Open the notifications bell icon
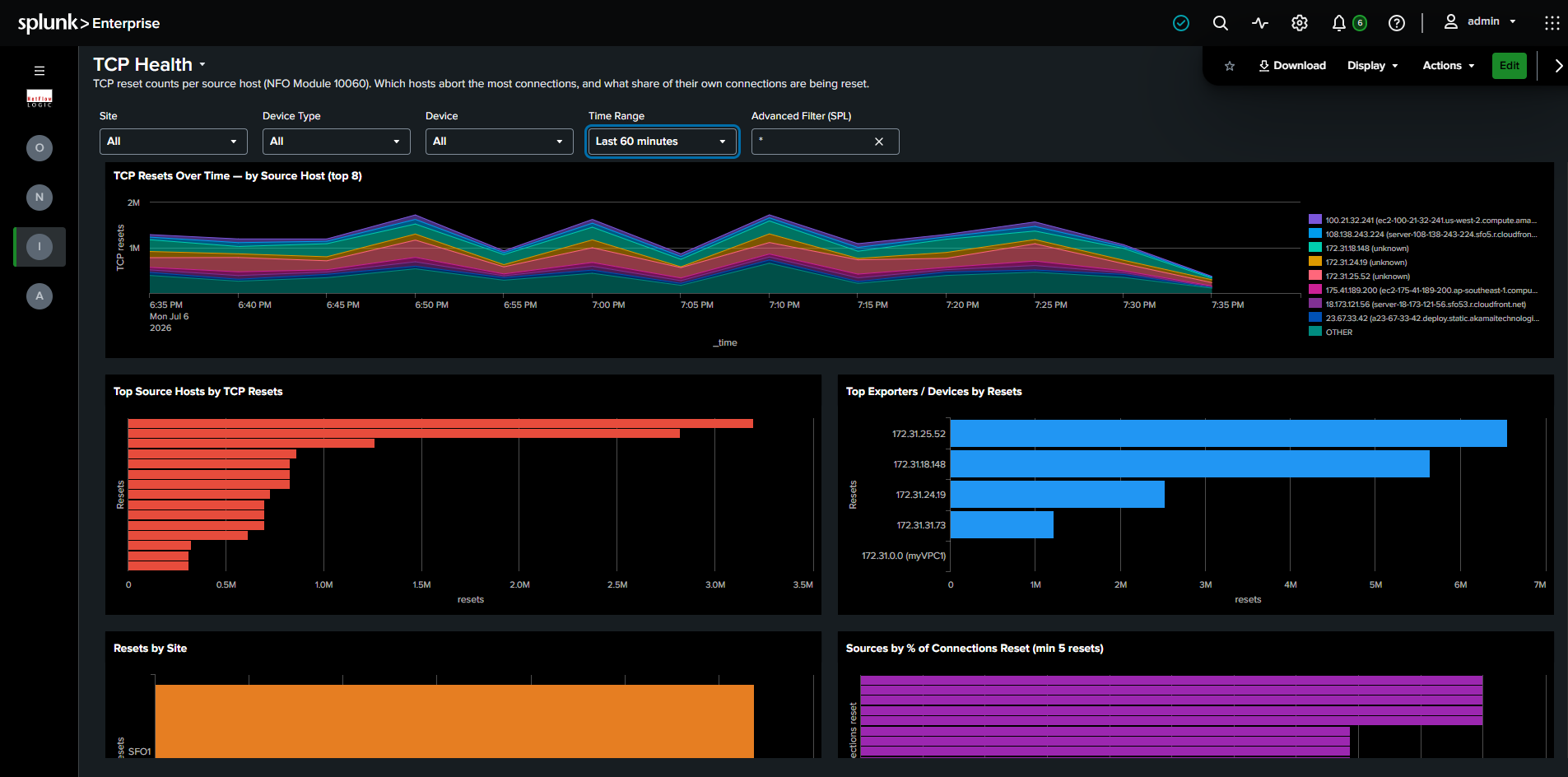1568x777 pixels. click(1339, 23)
